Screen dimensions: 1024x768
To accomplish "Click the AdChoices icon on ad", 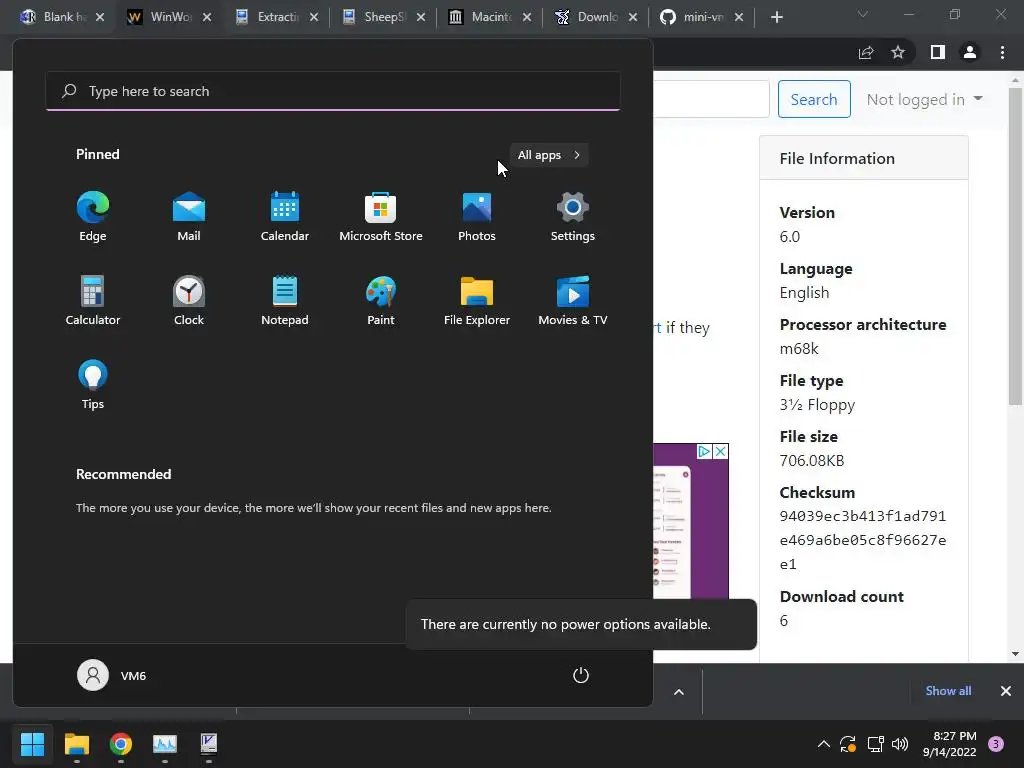I will coord(704,451).
